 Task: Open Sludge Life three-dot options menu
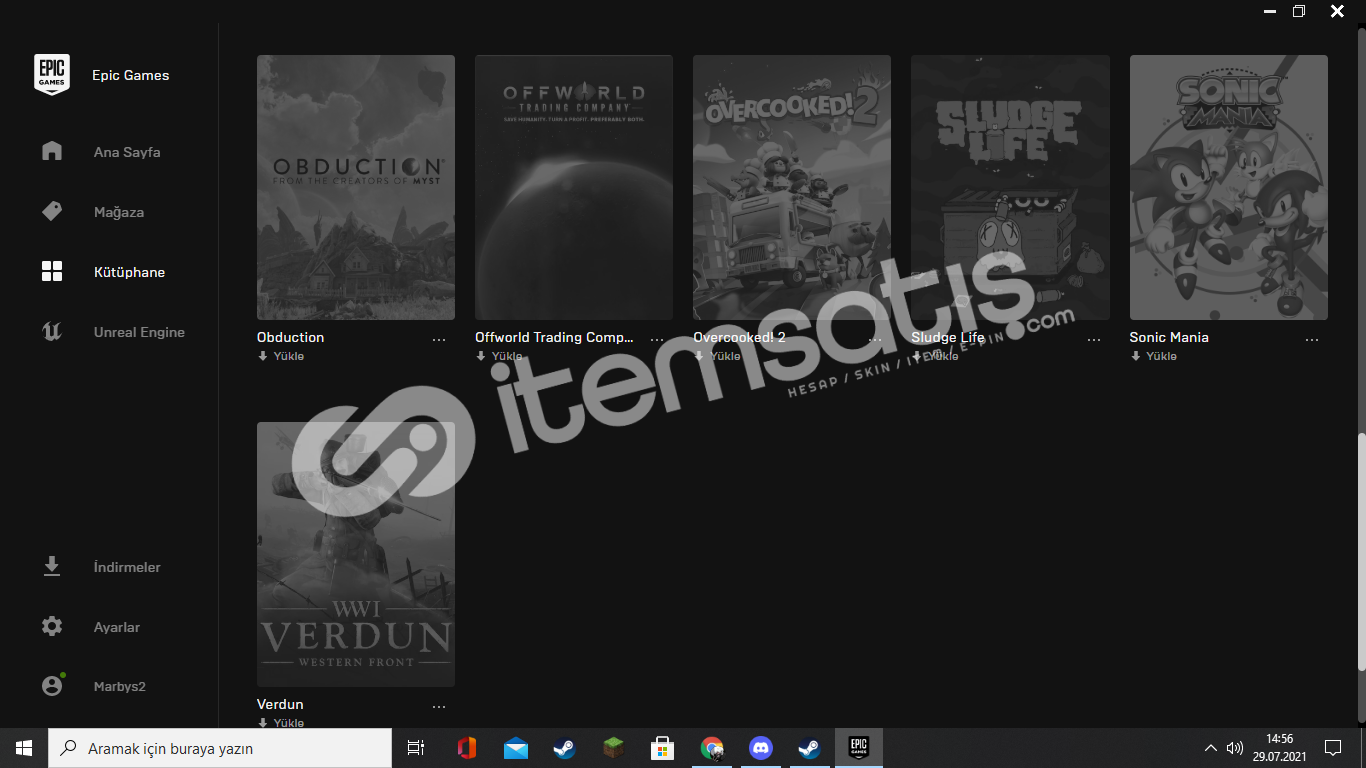pyautogui.click(x=1094, y=340)
